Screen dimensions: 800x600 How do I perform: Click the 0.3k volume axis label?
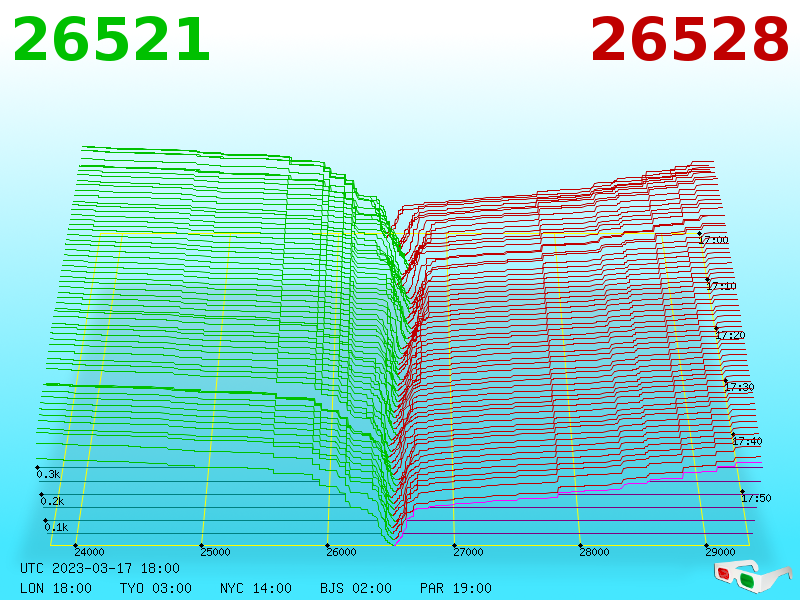click(48, 474)
